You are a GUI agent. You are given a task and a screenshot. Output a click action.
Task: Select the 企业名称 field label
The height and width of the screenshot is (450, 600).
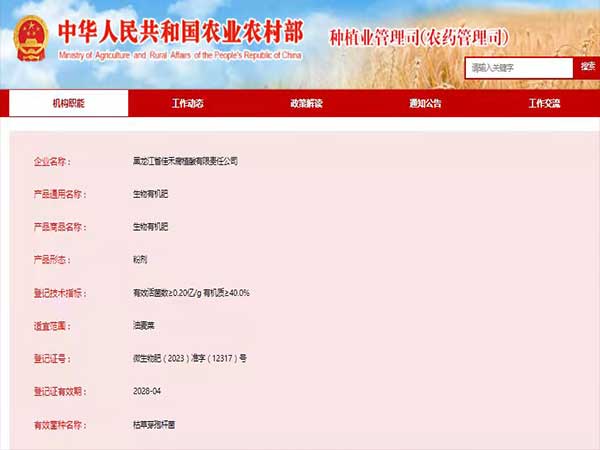[x=53, y=160]
